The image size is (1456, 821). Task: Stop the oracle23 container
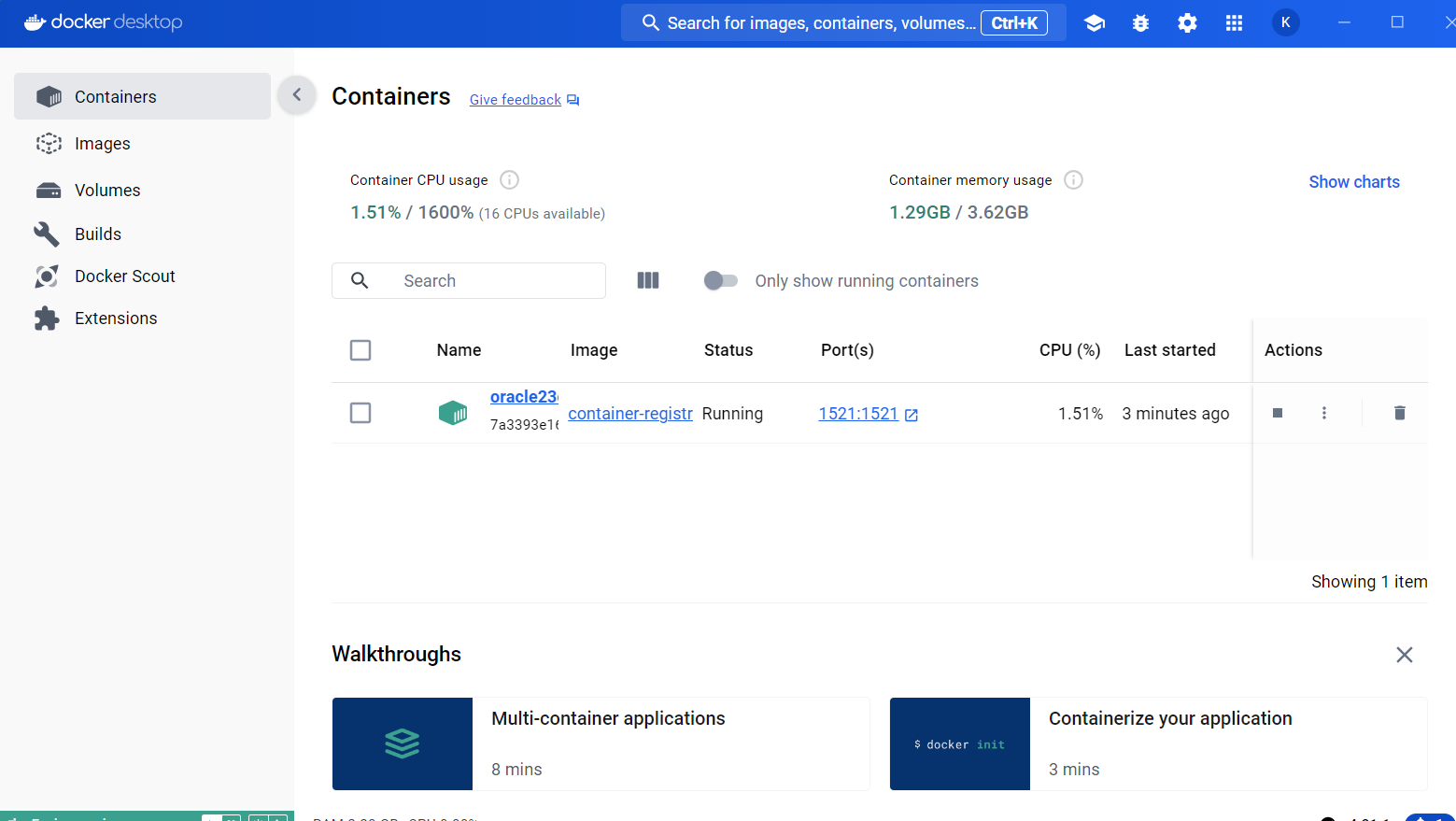[1278, 413]
